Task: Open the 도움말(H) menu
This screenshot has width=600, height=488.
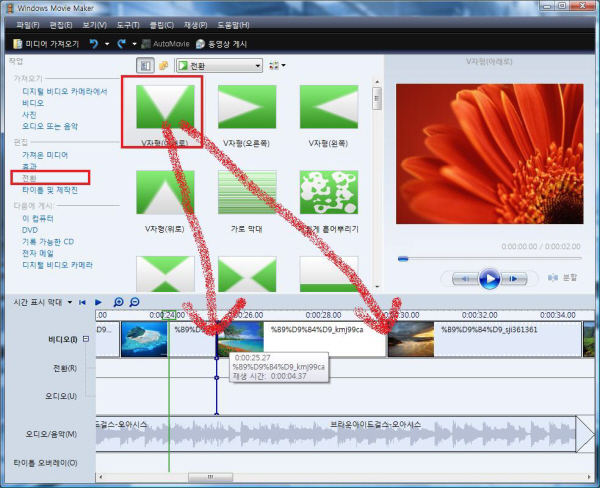Action: [233, 25]
